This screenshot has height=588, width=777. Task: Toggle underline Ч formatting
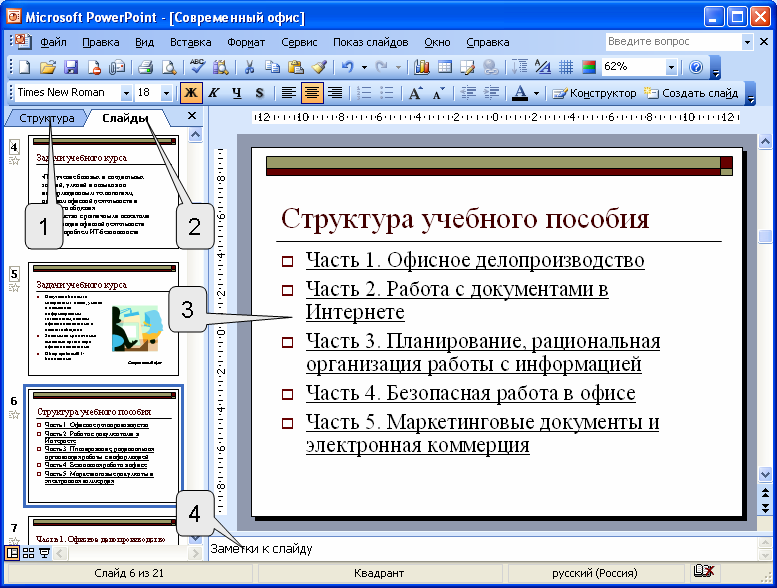237,93
